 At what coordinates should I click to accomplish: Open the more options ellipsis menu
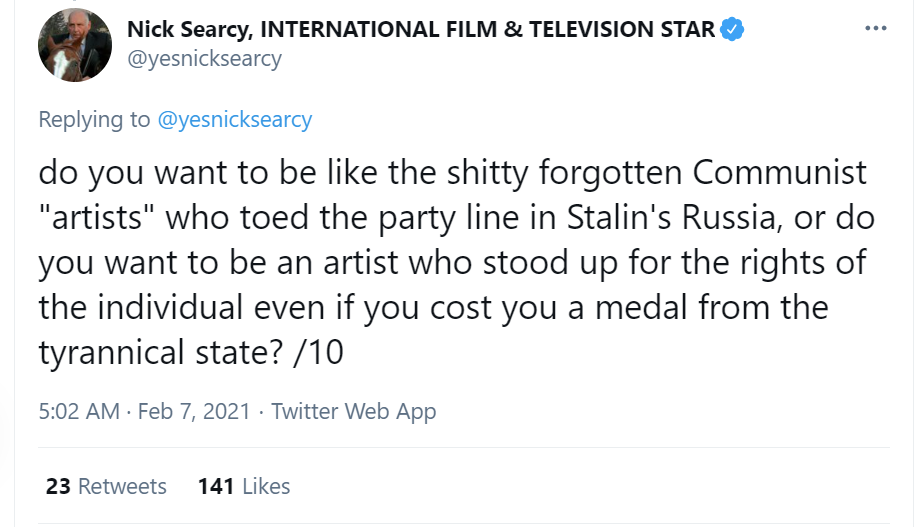[x=875, y=29]
